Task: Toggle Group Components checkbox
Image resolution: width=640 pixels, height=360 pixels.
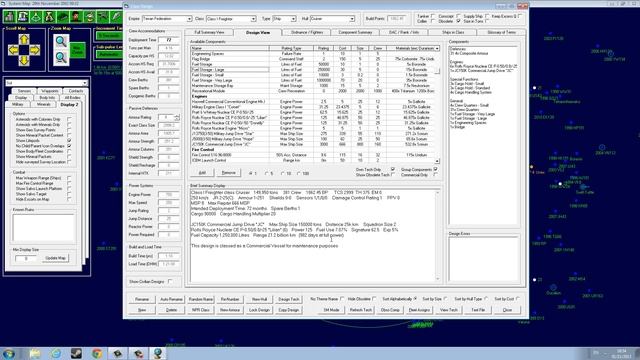Action: (x=436, y=169)
